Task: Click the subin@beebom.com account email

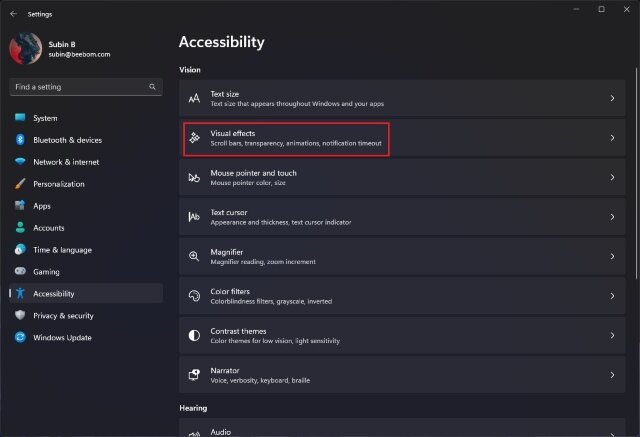Action: tap(79, 54)
